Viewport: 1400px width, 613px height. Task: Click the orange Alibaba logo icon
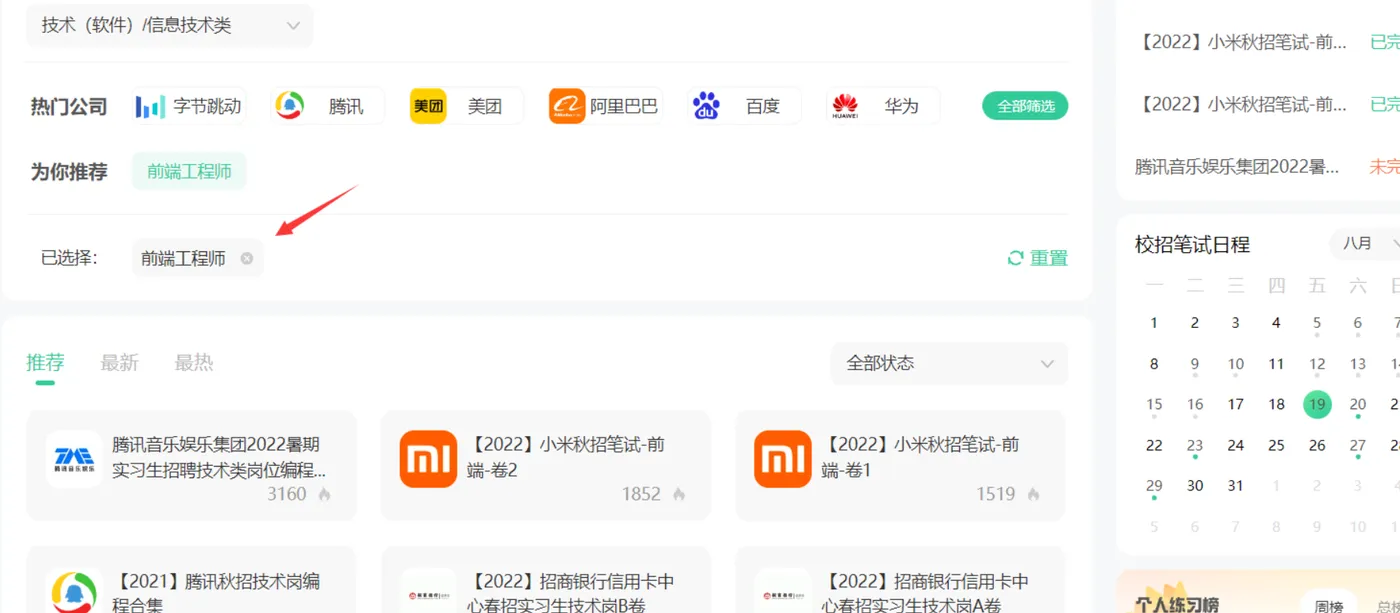click(567, 106)
